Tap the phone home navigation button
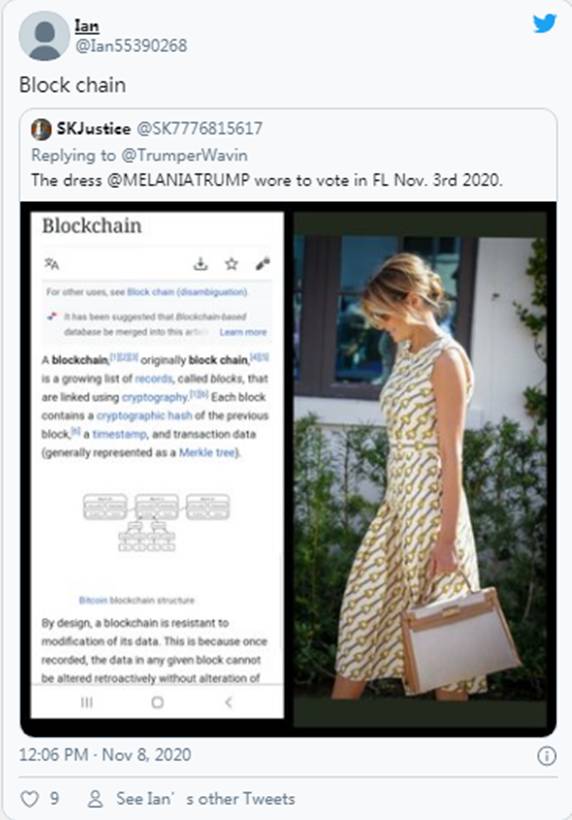The image size is (572, 820). click(x=157, y=702)
